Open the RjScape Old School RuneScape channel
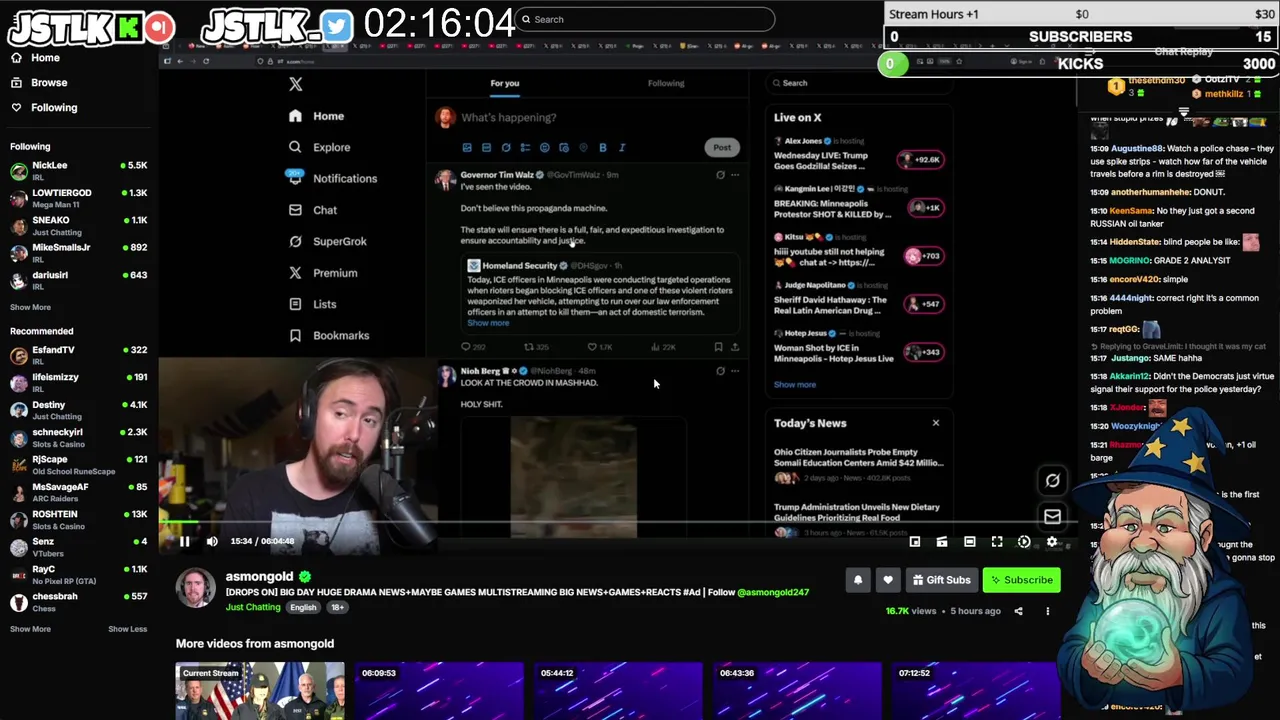This screenshot has width=1280, height=720. 78,465
